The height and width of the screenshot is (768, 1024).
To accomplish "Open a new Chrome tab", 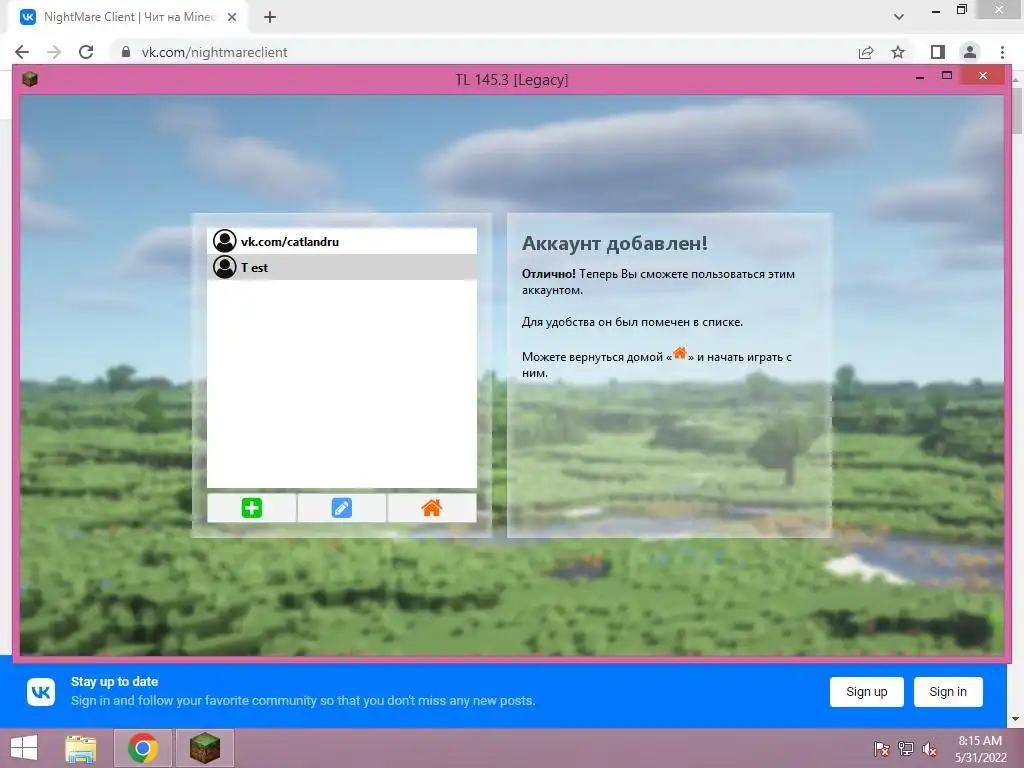I will coord(270,17).
